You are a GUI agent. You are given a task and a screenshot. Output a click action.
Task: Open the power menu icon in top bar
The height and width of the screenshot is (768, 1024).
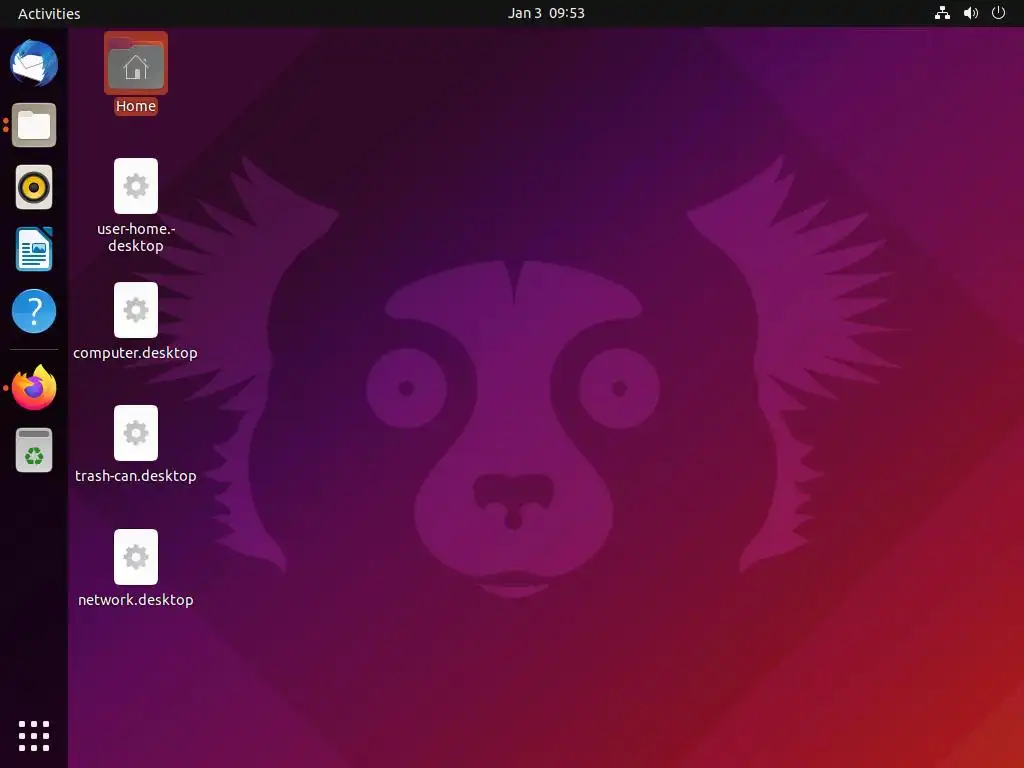(x=999, y=13)
